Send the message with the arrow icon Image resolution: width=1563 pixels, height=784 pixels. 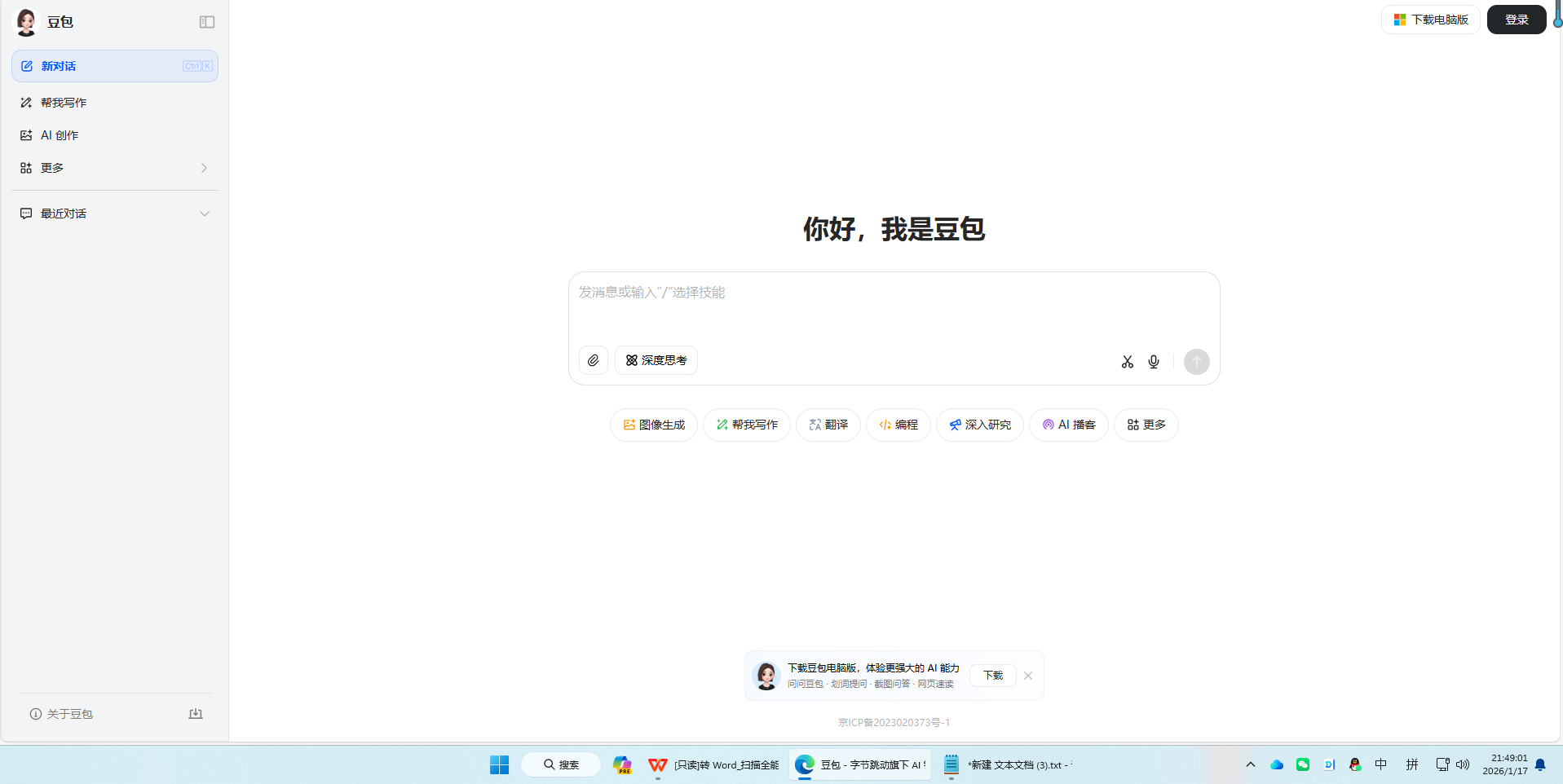(x=1195, y=361)
